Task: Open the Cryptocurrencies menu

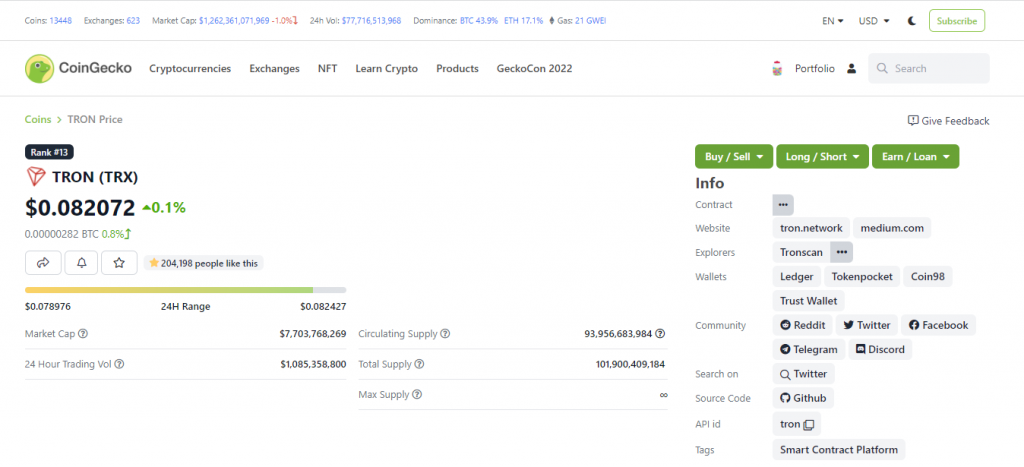Action: point(190,69)
